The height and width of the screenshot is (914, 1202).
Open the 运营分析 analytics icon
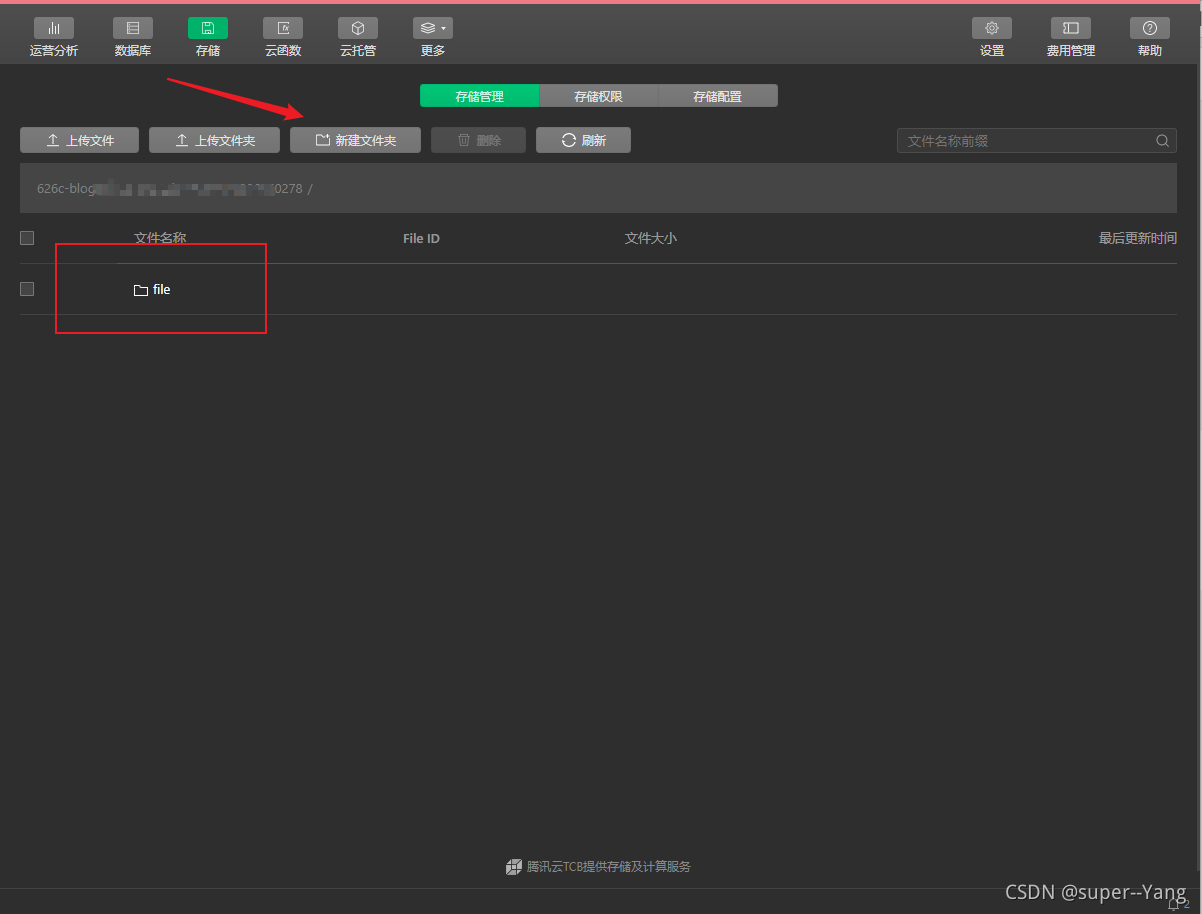click(x=54, y=28)
